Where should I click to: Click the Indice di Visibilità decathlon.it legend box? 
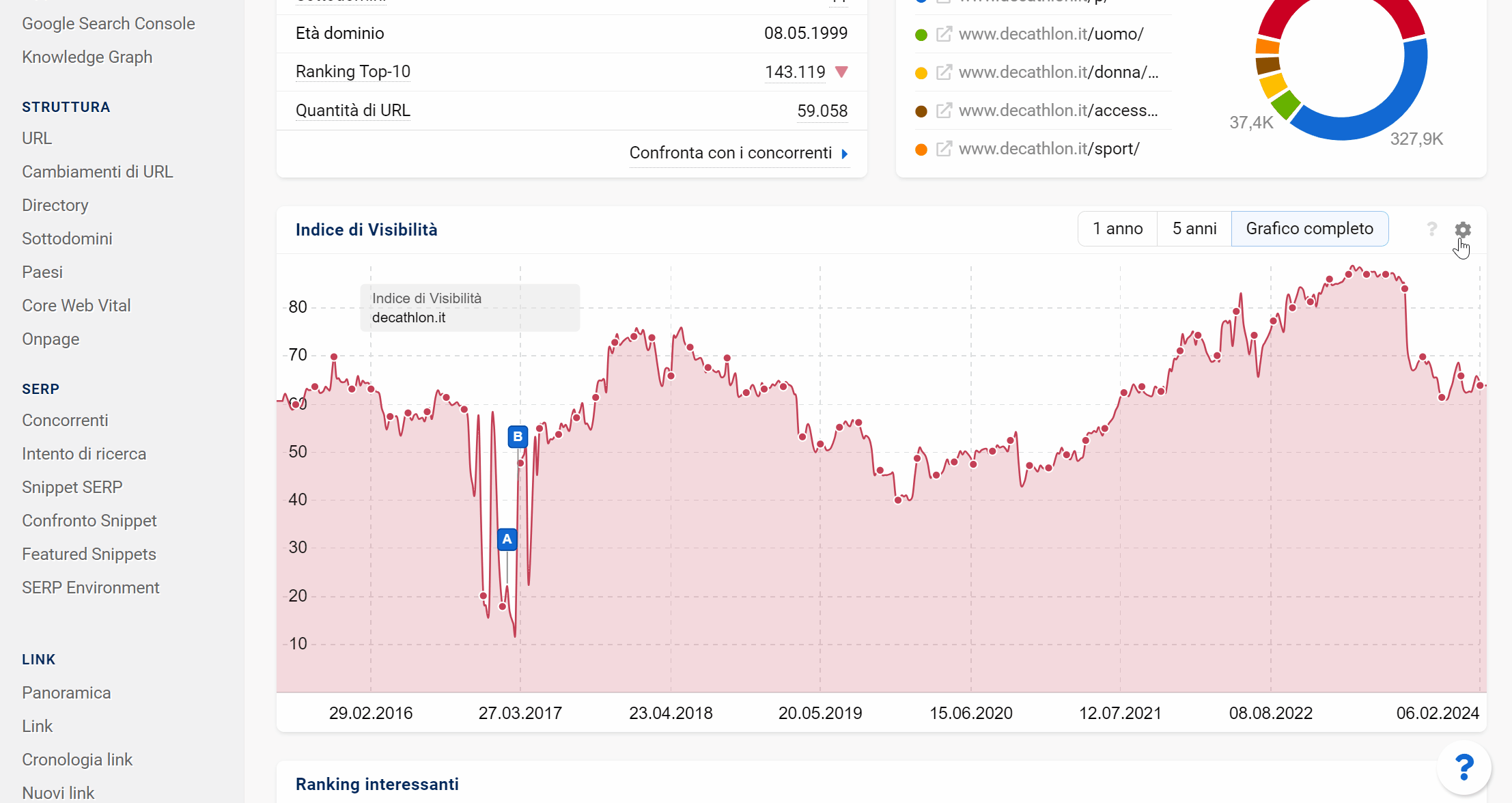[x=470, y=308]
